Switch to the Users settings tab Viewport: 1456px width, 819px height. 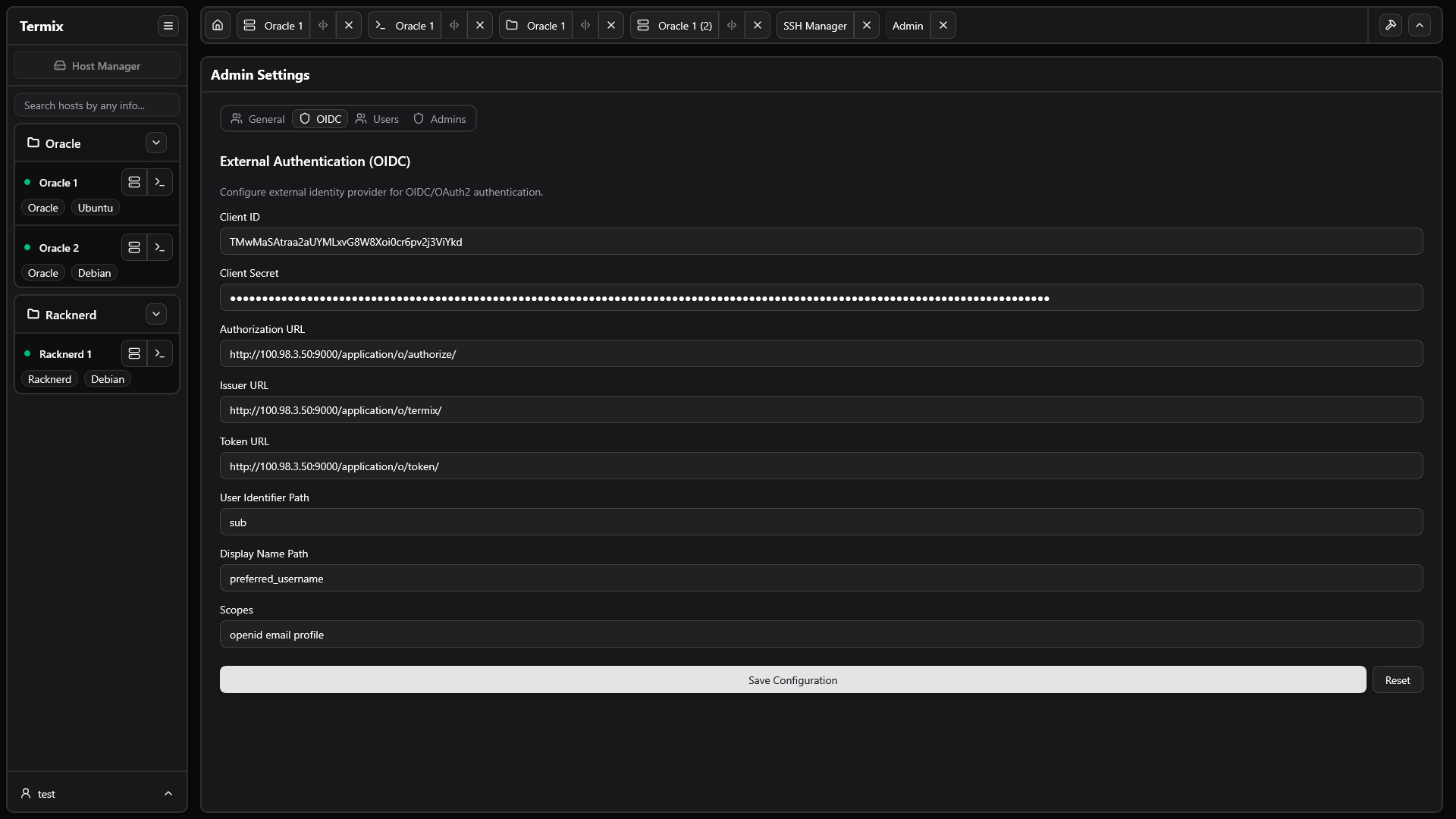coord(377,119)
